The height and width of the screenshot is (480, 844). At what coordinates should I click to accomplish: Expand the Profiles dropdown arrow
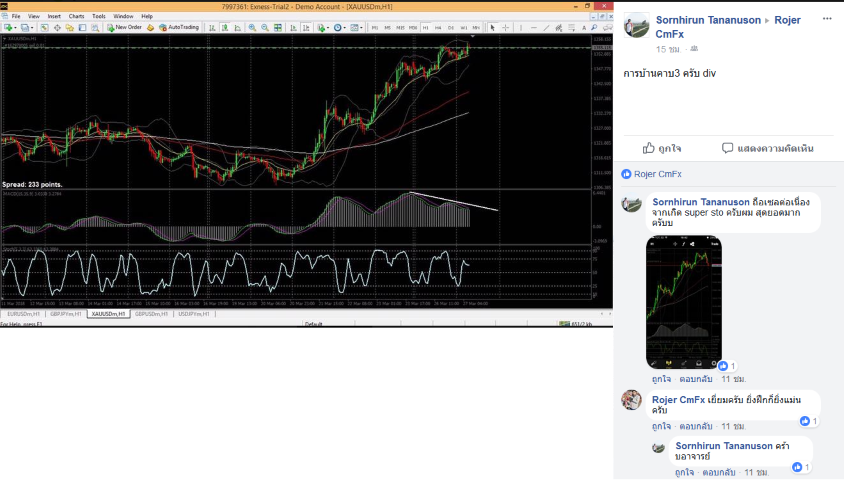pos(32,28)
